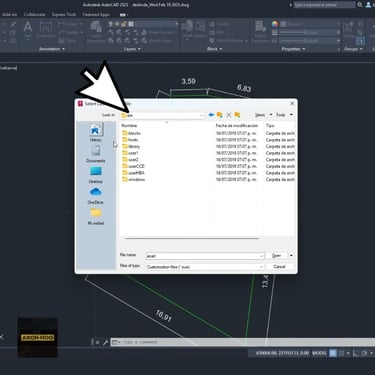Viewport: 375px width, 375px height.
Task: Close the Select file dialog
Action: (x=292, y=103)
